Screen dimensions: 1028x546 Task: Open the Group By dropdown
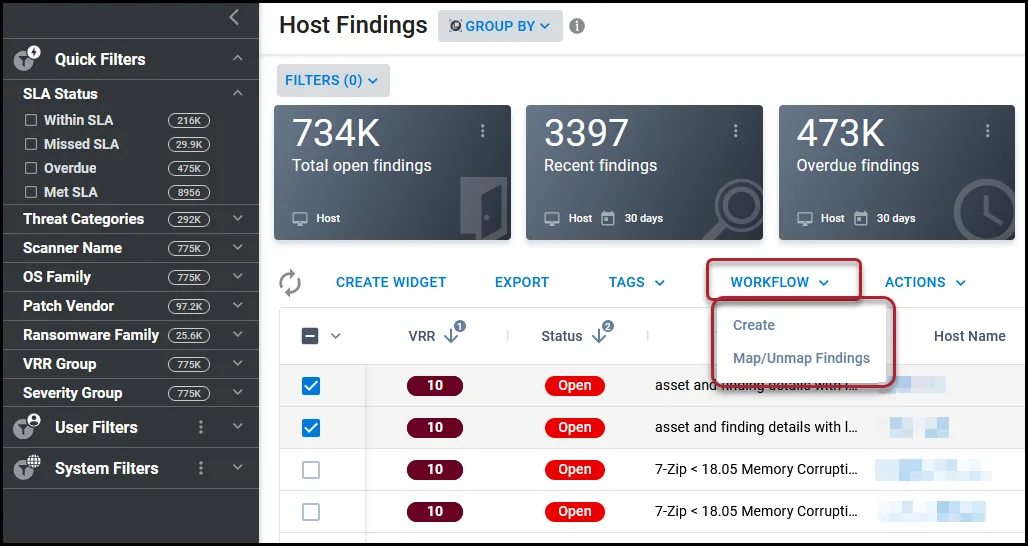pyautogui.click(x=500, y=26)
